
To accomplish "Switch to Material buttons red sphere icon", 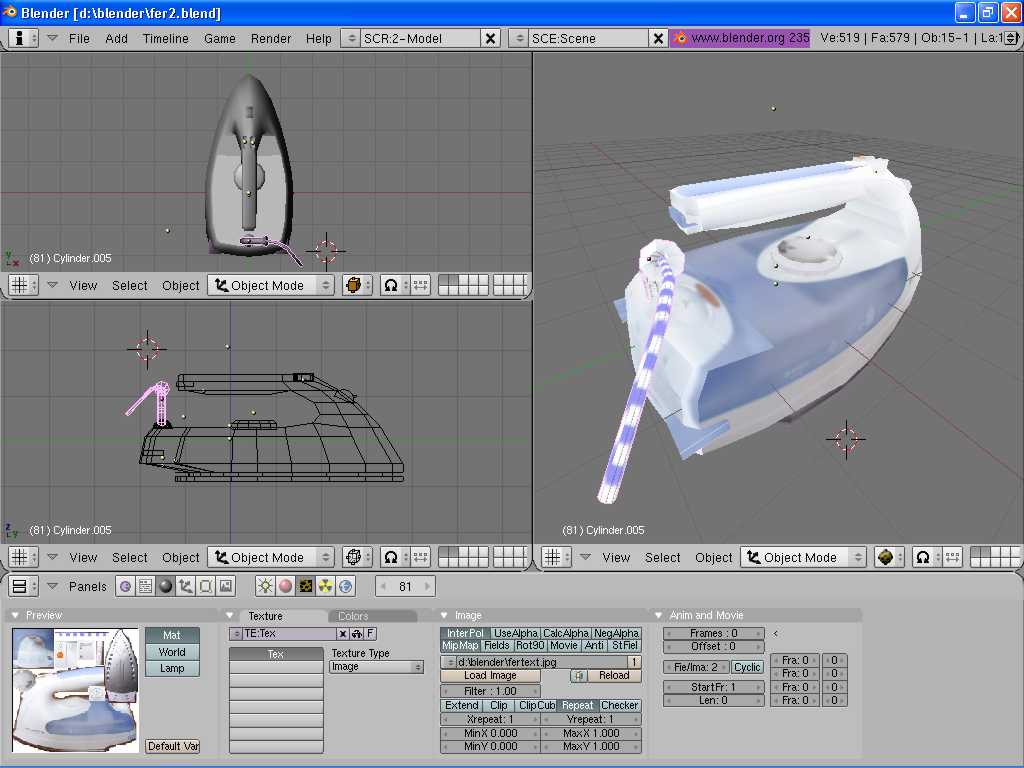I will pyautogui.click(x=285, y=587).
